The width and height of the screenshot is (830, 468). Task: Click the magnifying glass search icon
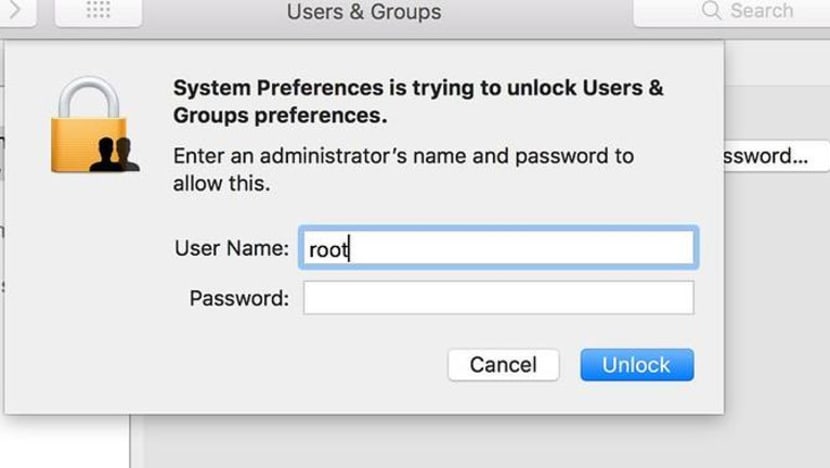711,10
